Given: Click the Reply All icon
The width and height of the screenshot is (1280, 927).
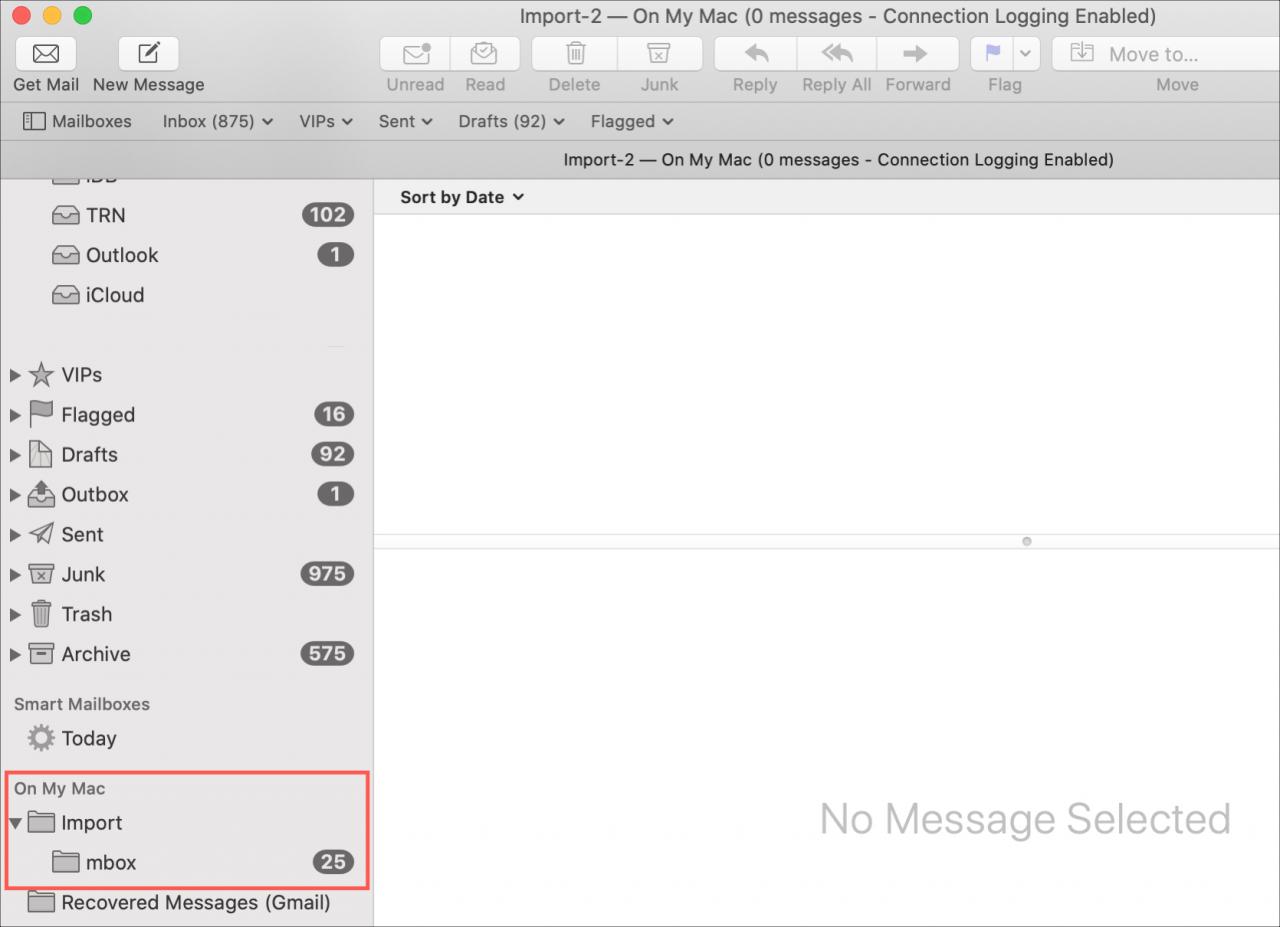Looking at the screenshot, I should [837, 53].
